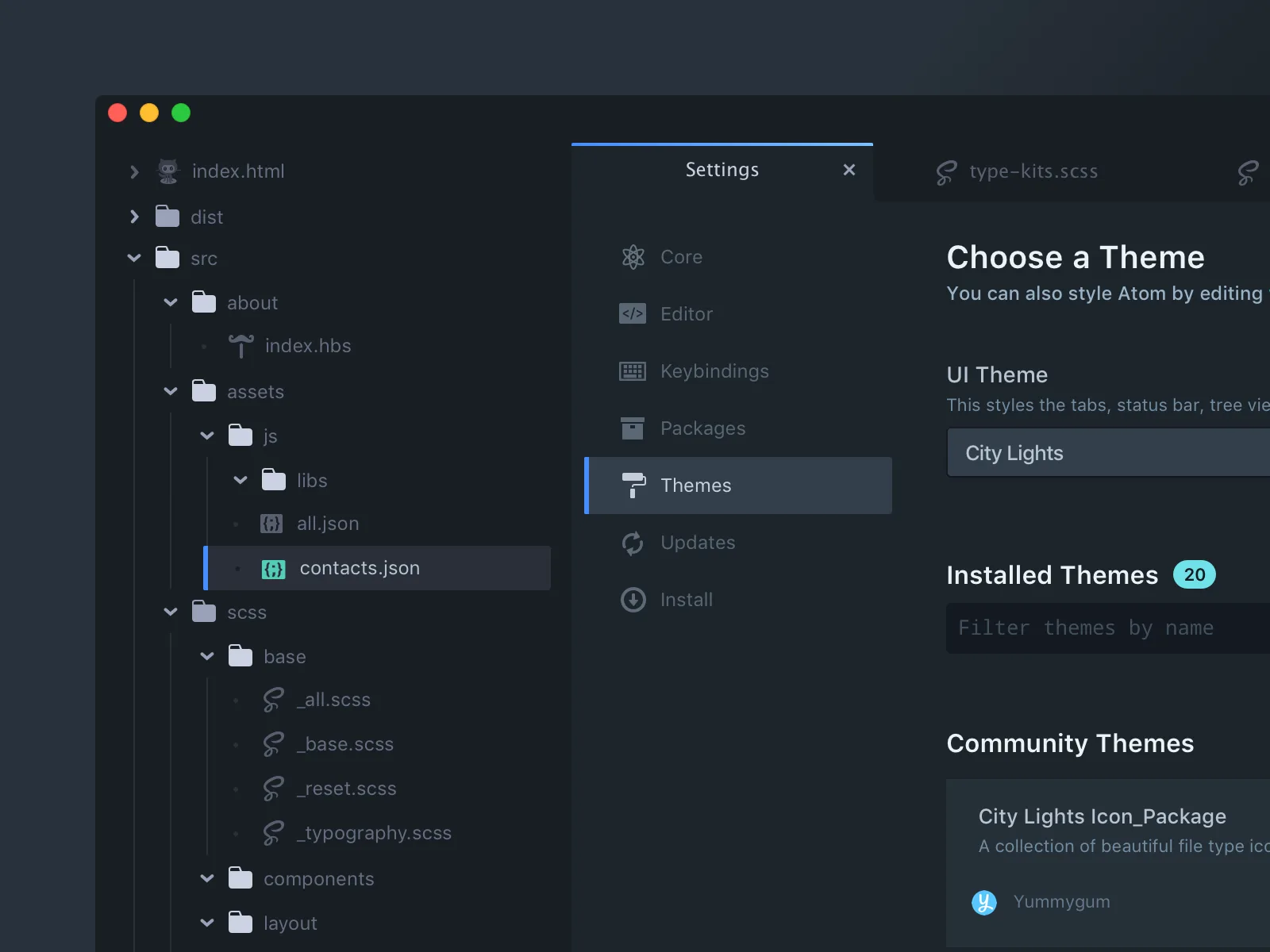Expand the dist folder chevron
Image resolution: width=1270 pixels, height=952 pixels.
[134, 217]
